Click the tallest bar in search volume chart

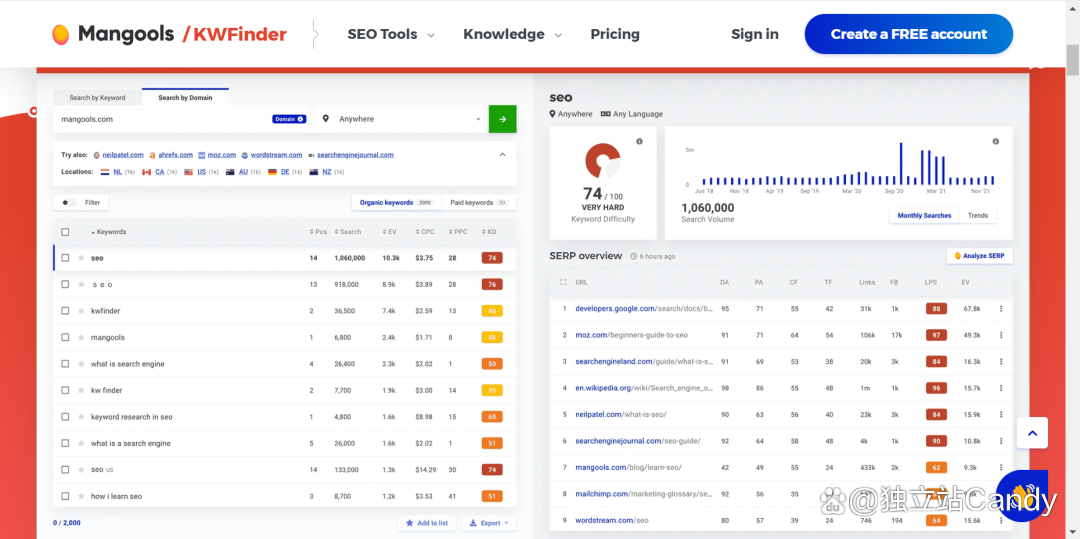click(x=901, y=164)
